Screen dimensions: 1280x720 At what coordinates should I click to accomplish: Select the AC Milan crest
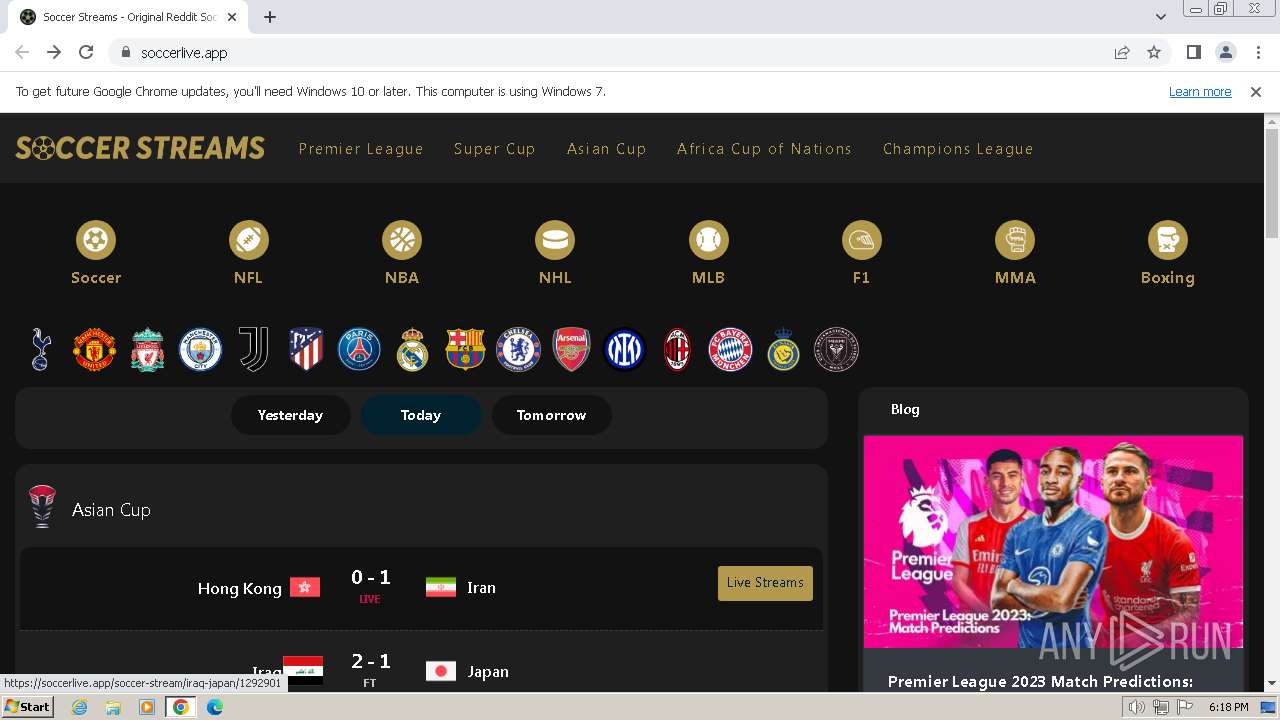coord(677,350)
